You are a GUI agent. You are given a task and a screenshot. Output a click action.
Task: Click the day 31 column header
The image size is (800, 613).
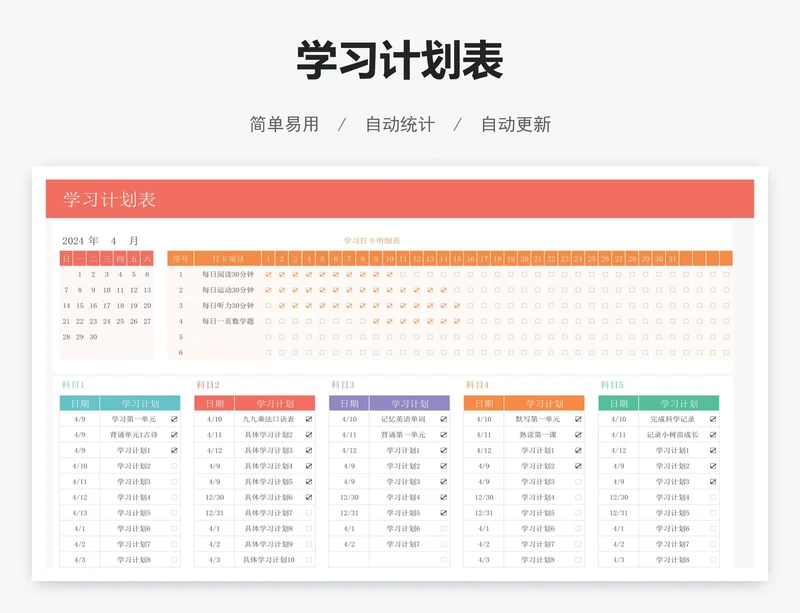(x=672, y=259)
